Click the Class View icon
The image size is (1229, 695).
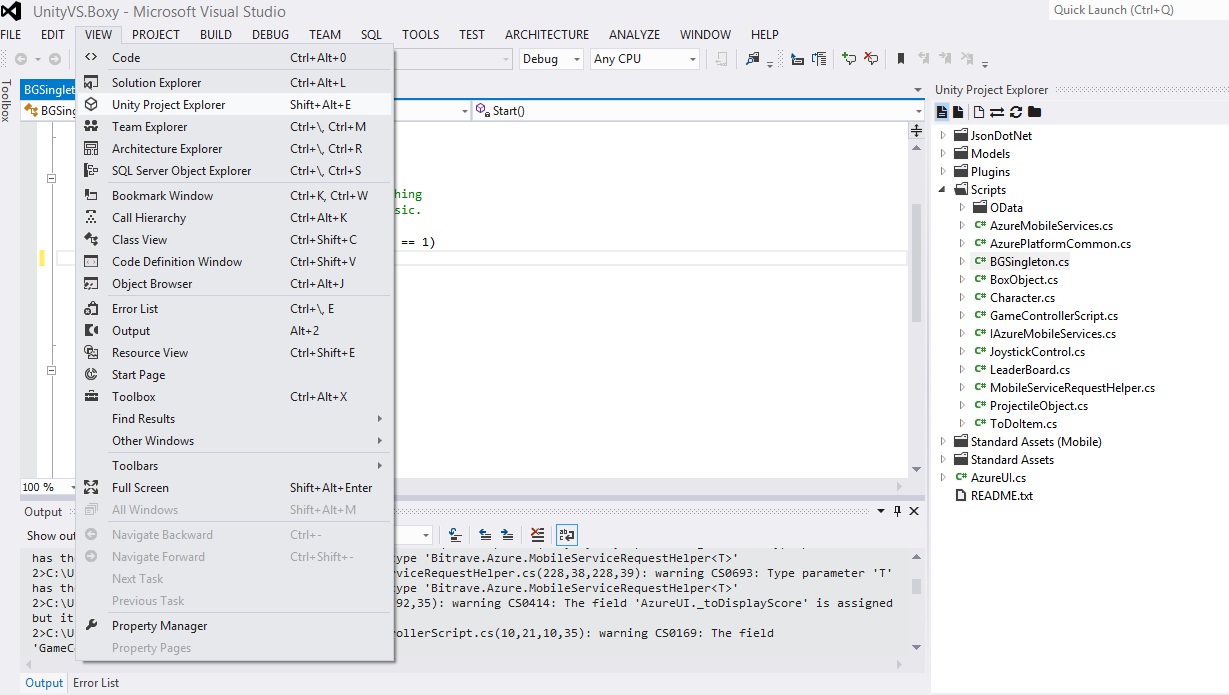coord(91,240)
